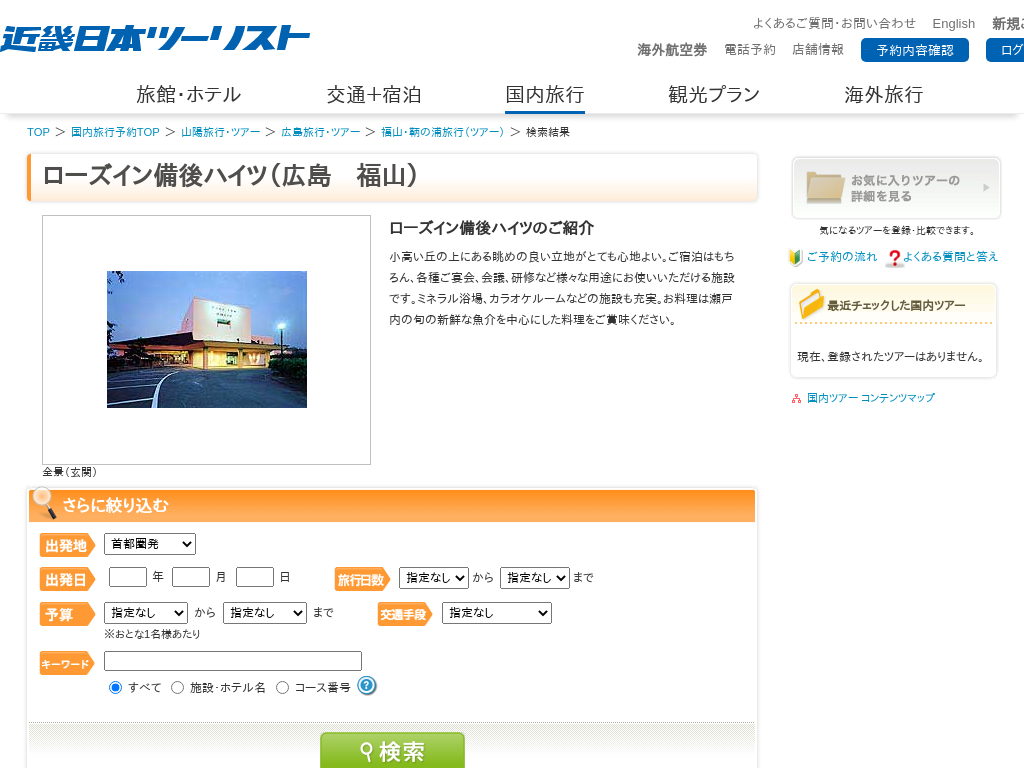Image resolution: width=1024 pixels, height=768 pixels.
Task: Open the 交通手段 dropdown
Action: pos(497,613)
